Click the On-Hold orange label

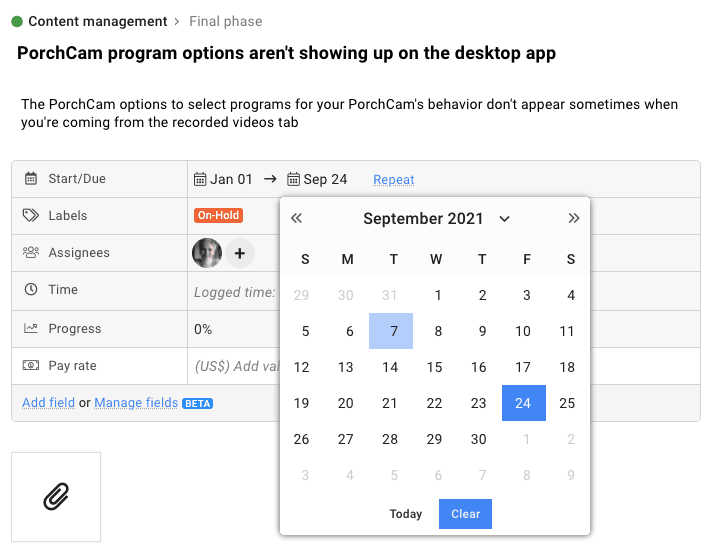pos(218,215)
